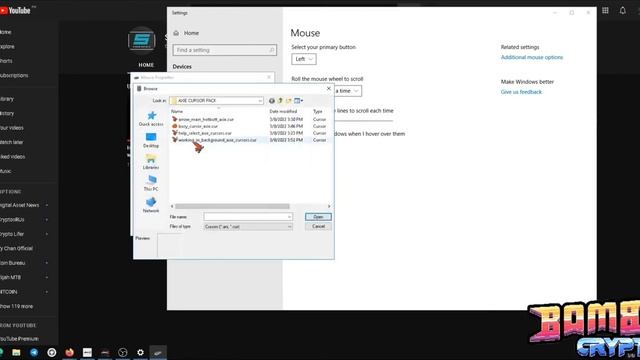
Task: Click the Find a setting search box
Action: pyautogui.click(x=224, y=50)
